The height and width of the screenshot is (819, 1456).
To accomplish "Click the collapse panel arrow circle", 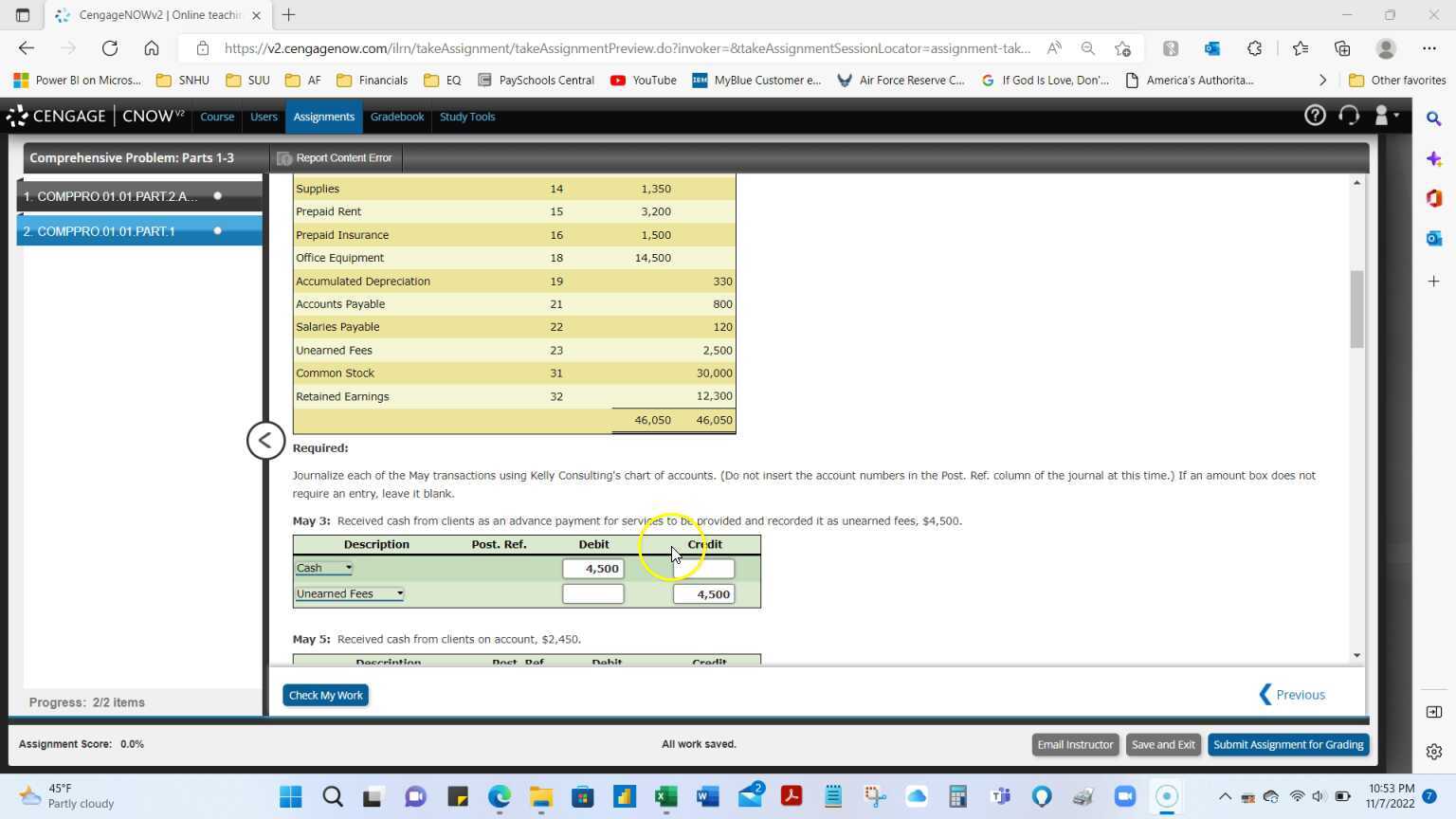I will tap(265, 441).
